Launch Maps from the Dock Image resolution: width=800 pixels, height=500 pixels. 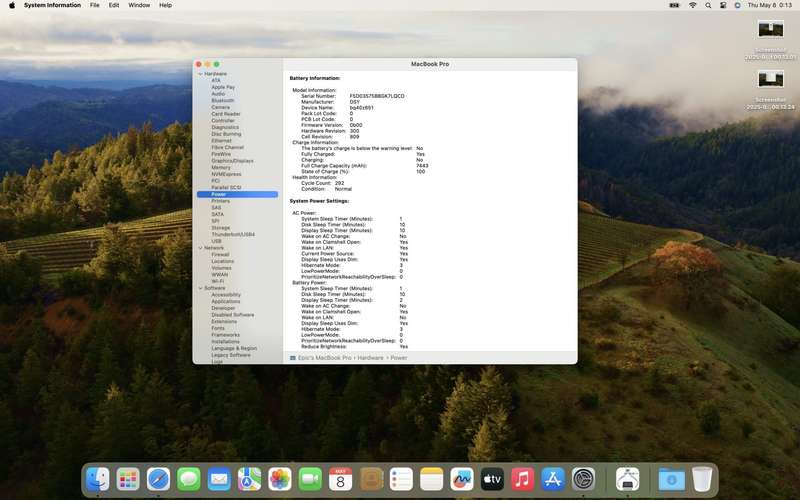[x=249, y=480]
